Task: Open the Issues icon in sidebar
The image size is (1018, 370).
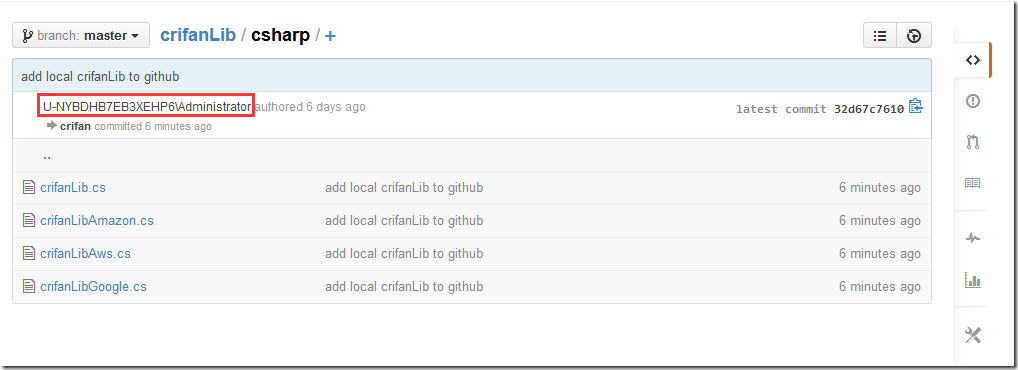Action: pyautogui.click(x=972, y=101)
